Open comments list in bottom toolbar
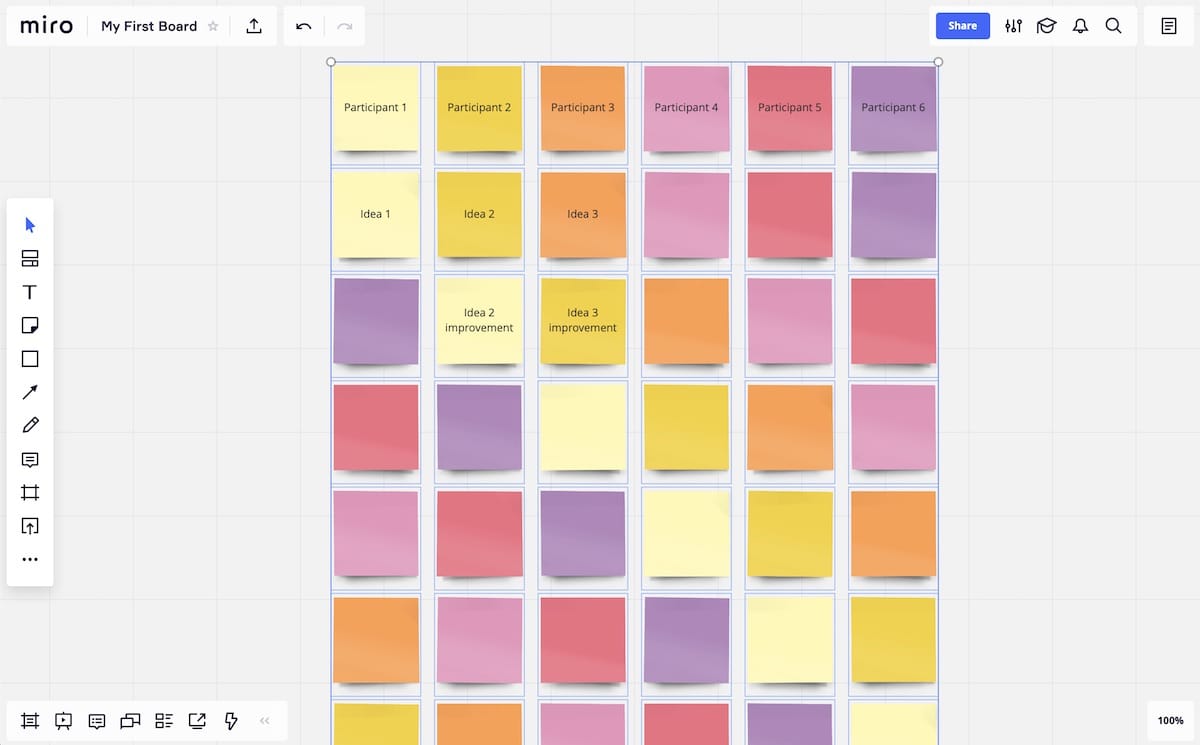 click(x=97, y=720)
